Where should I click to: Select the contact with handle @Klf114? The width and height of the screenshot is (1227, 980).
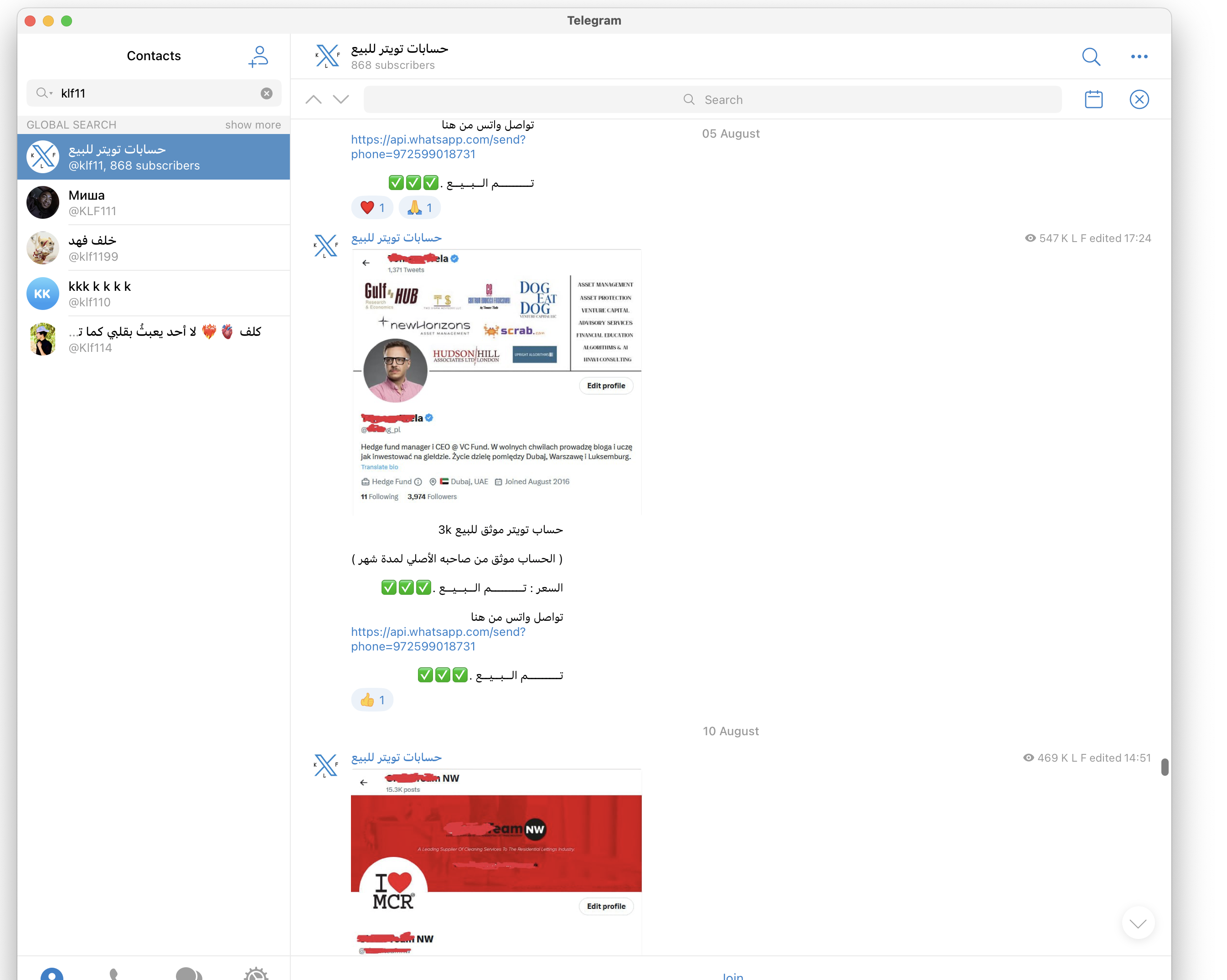tap(154, 339)
